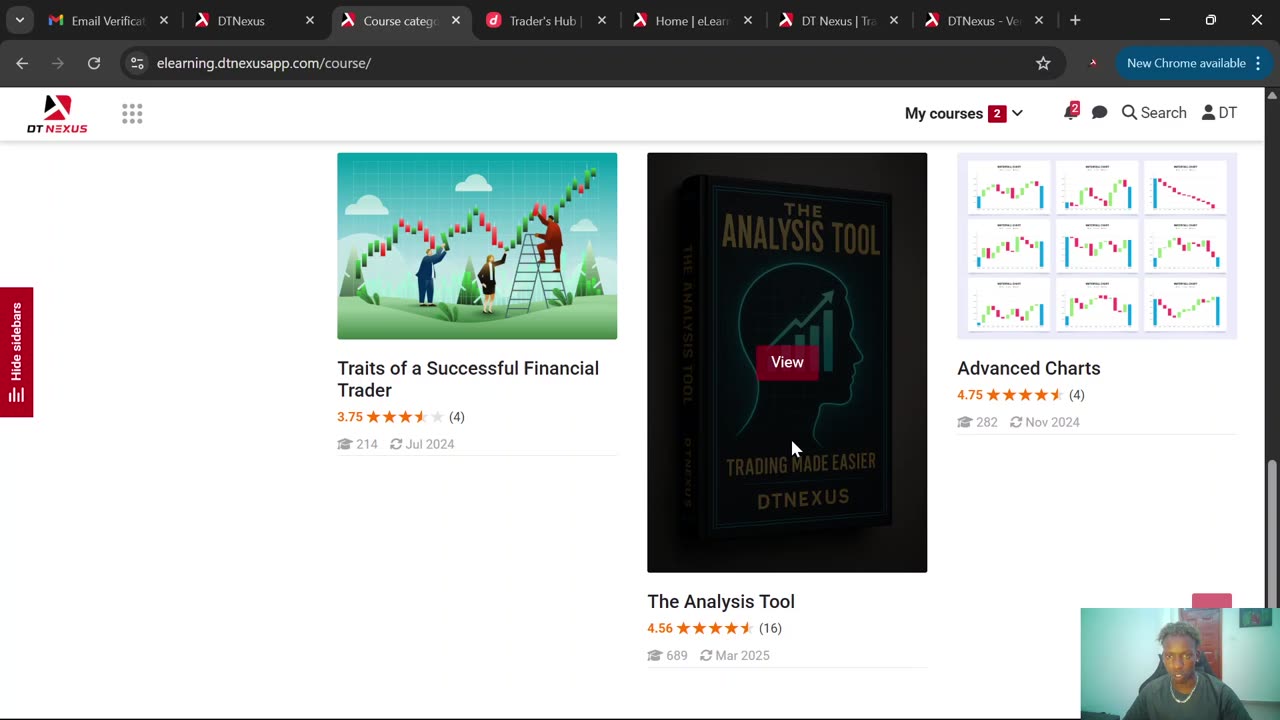Open Traits of a Successful Financial Trader title
Viewport: 1280px width, 720px height.
point(468,379)
